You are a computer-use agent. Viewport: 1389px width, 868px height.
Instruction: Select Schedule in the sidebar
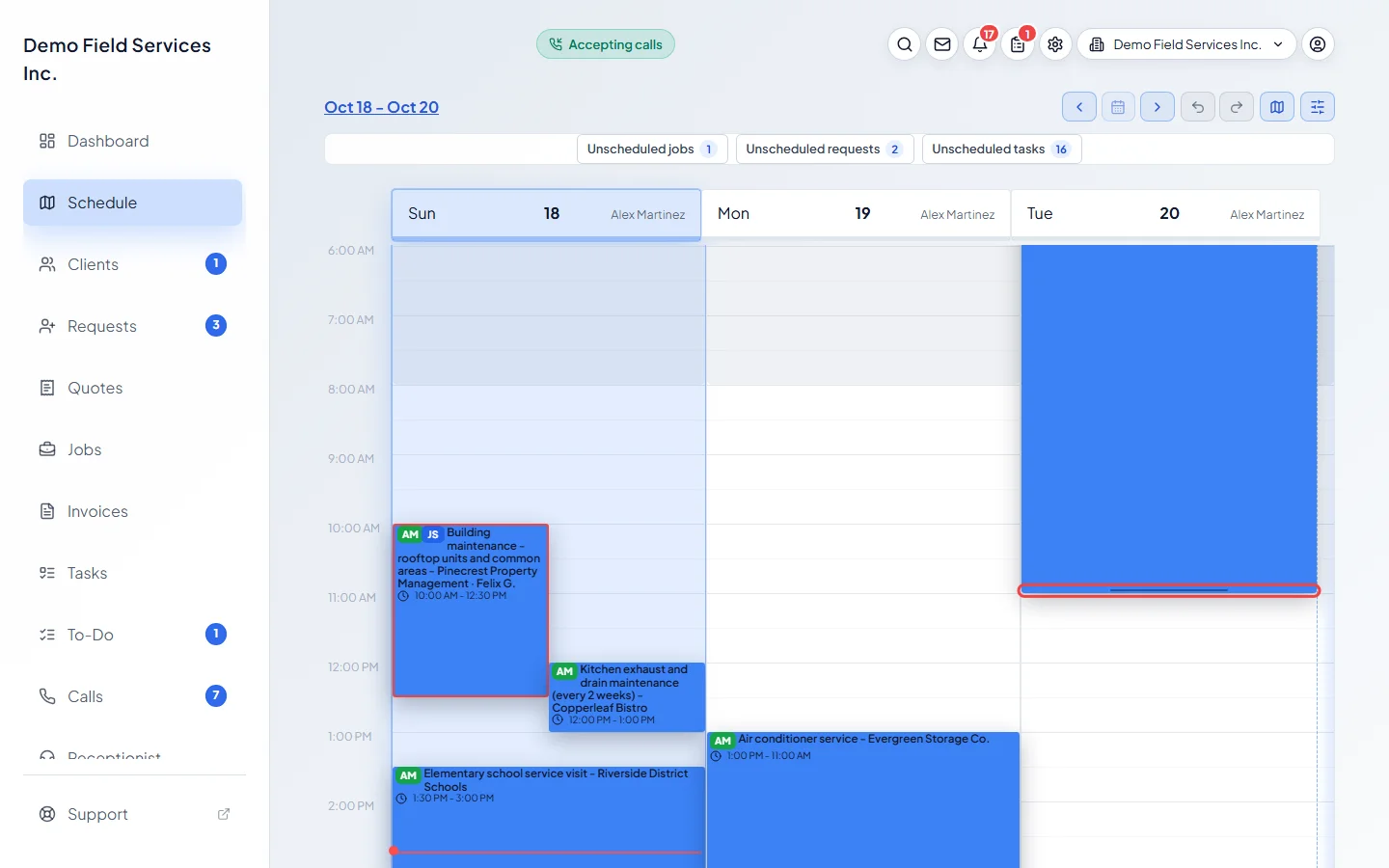coord(133,203)
